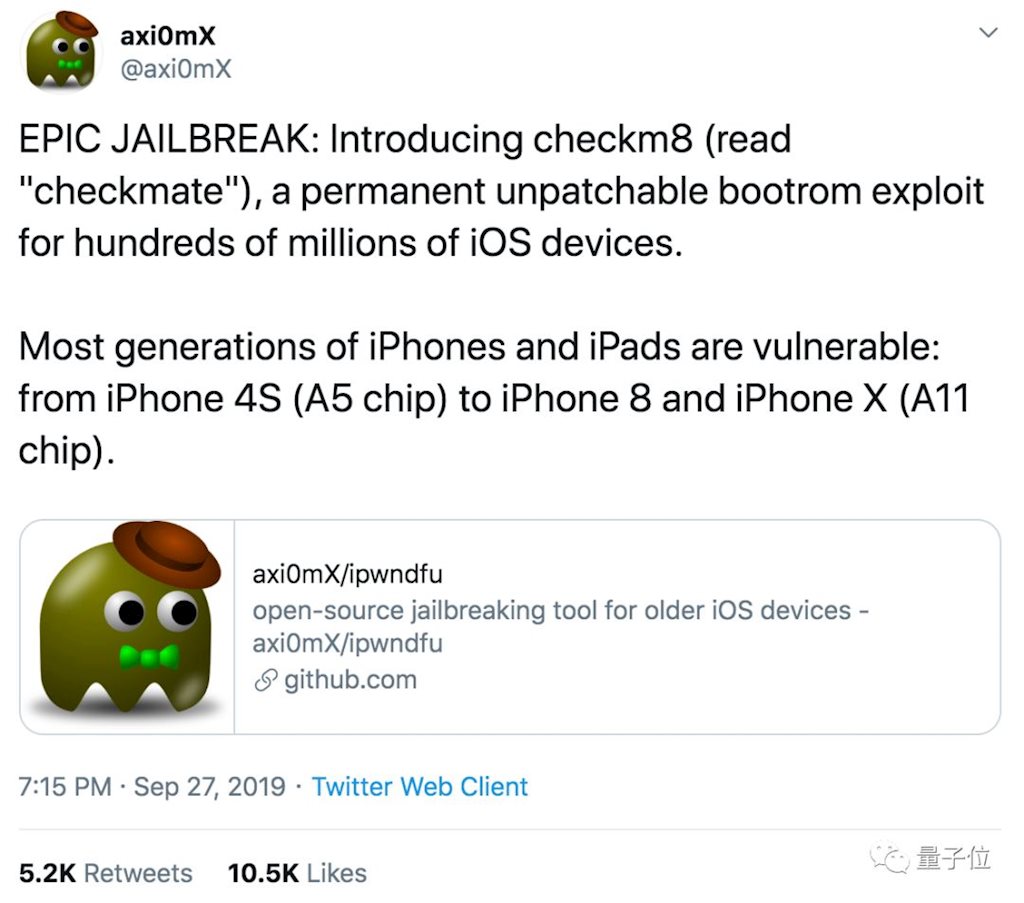Image resolution: width=1024 pixels, height=903 pixels.
Task: Open the tweet options chevron menu
Action: (x=988, y=33)
